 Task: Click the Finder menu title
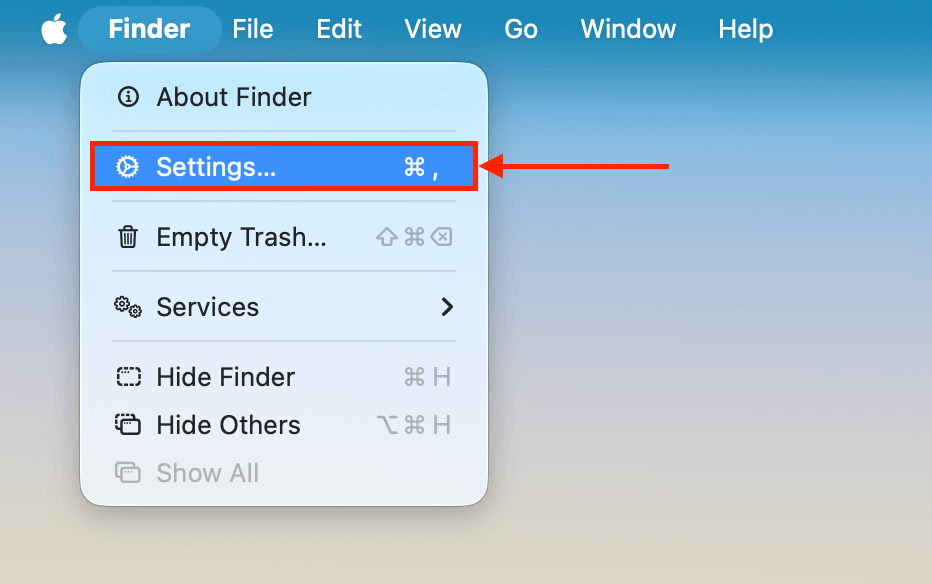[x=149, y=29]
